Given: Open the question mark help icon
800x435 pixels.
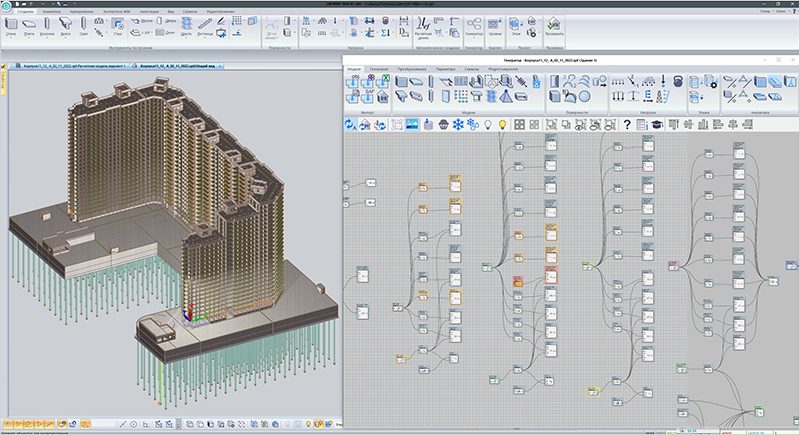Looking at the screenshot, I should click(627, 124).
